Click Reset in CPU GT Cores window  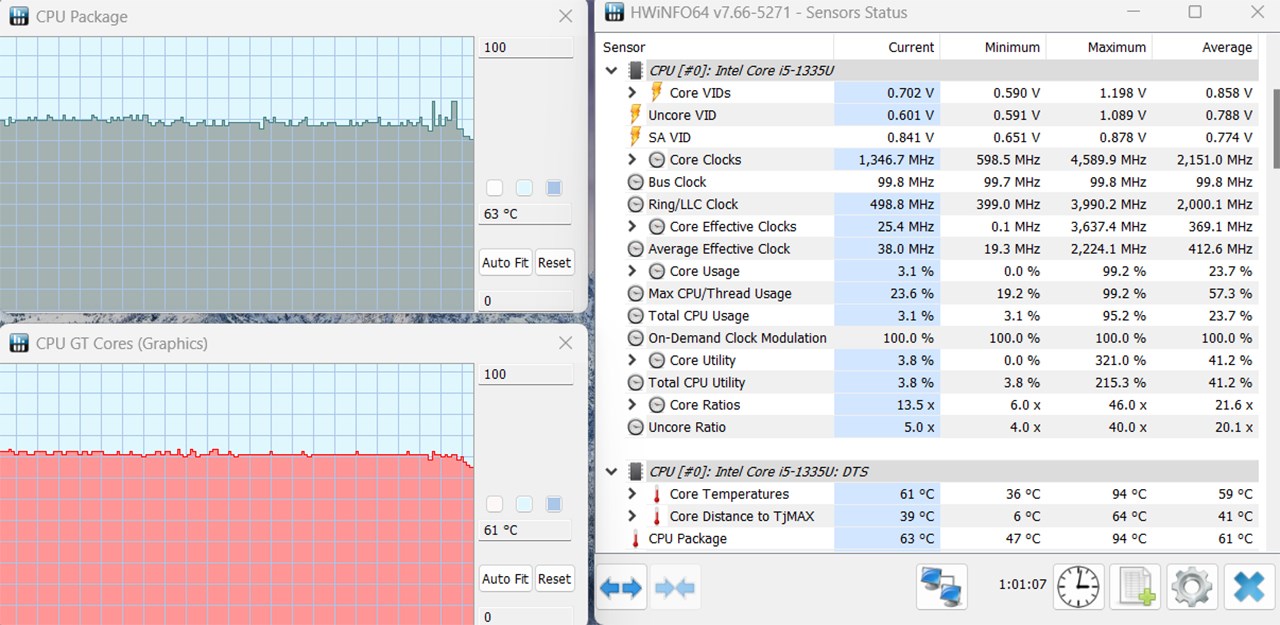[x=554, y=579]
